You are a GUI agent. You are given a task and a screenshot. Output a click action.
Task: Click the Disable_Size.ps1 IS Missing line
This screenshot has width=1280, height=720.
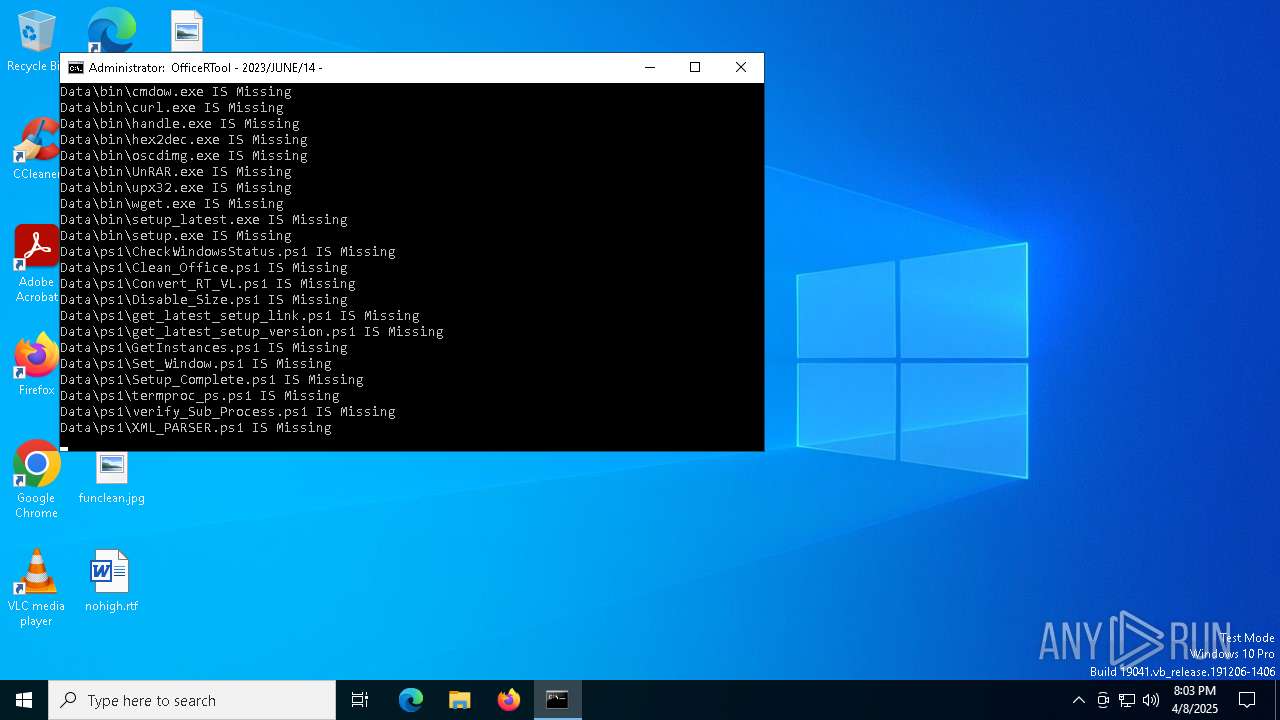pos(204,300)
